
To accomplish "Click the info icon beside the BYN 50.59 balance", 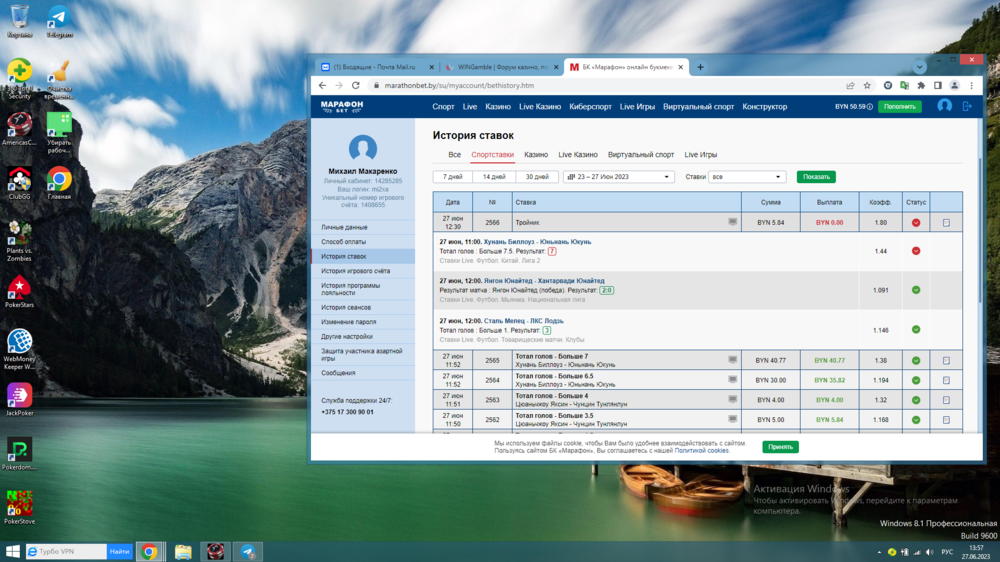I will [870, 107].
